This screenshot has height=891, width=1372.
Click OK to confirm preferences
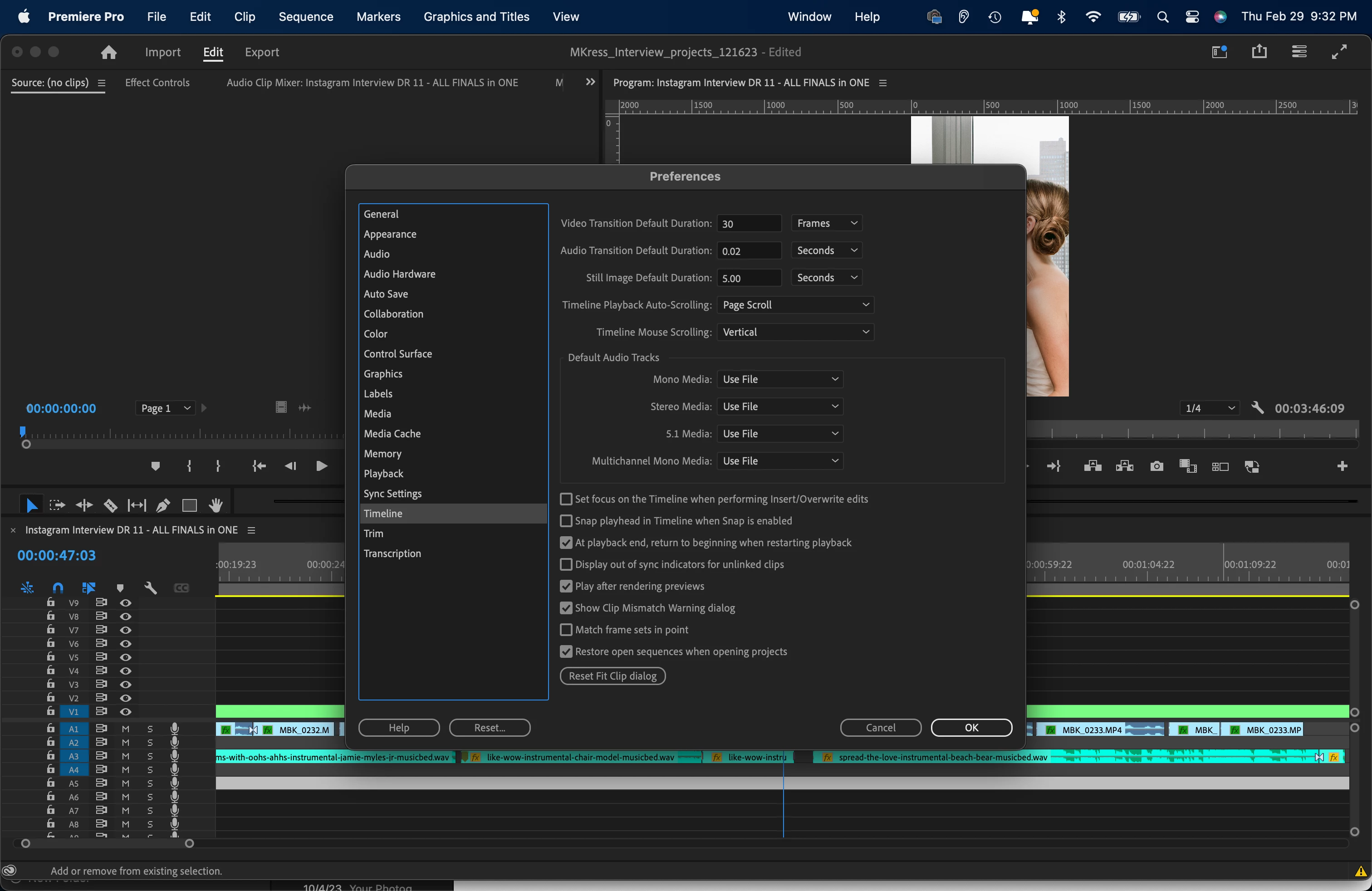(971, 727)
